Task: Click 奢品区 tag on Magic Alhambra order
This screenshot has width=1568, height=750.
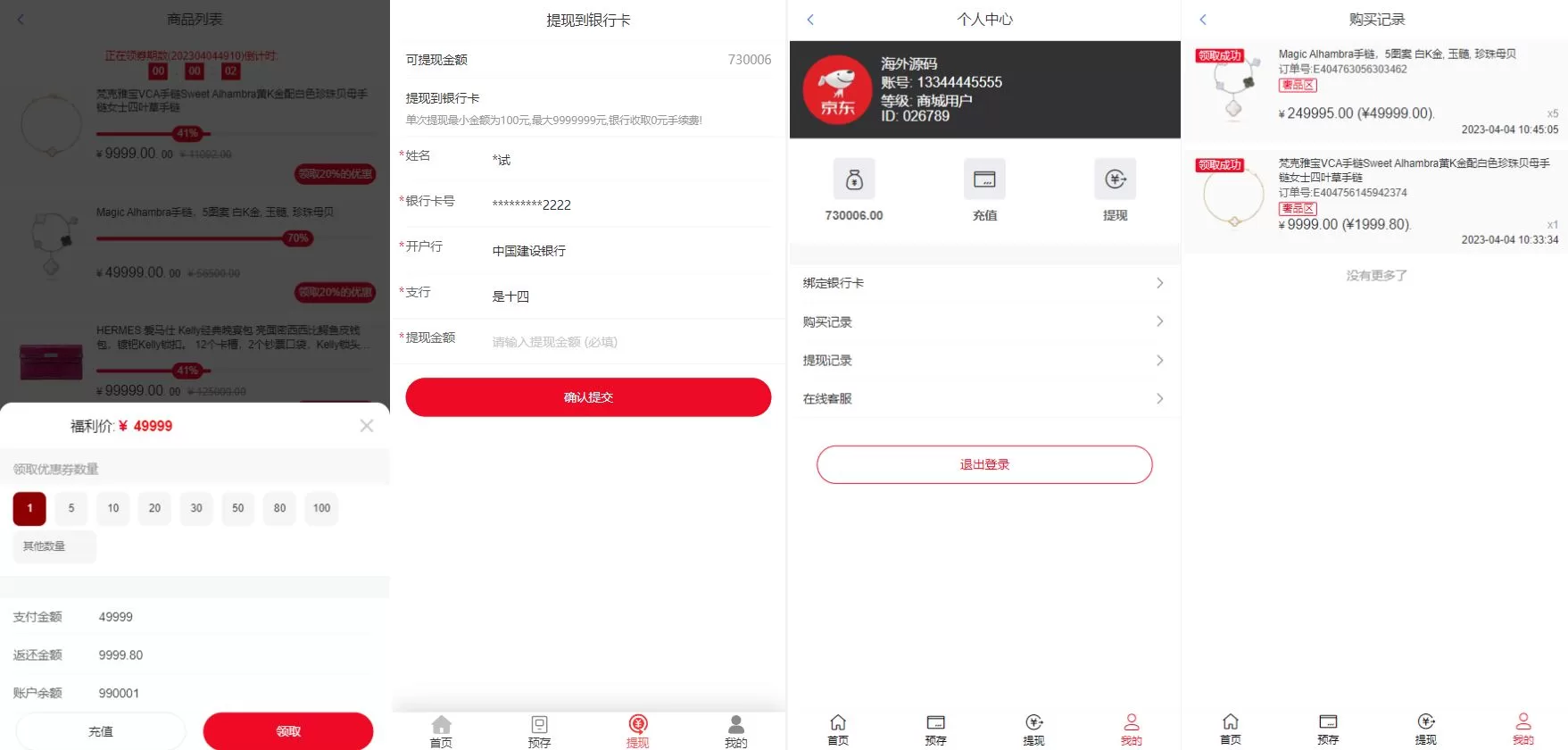Action: (x=1298, y=86)
